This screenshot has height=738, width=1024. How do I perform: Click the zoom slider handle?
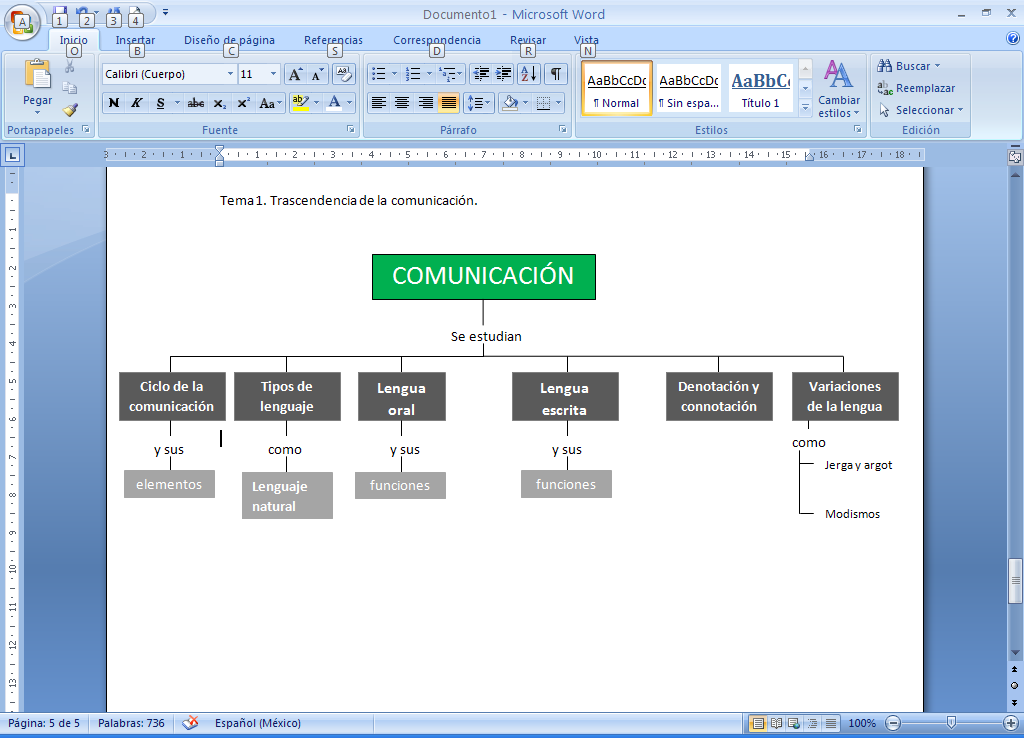point(951,722)
